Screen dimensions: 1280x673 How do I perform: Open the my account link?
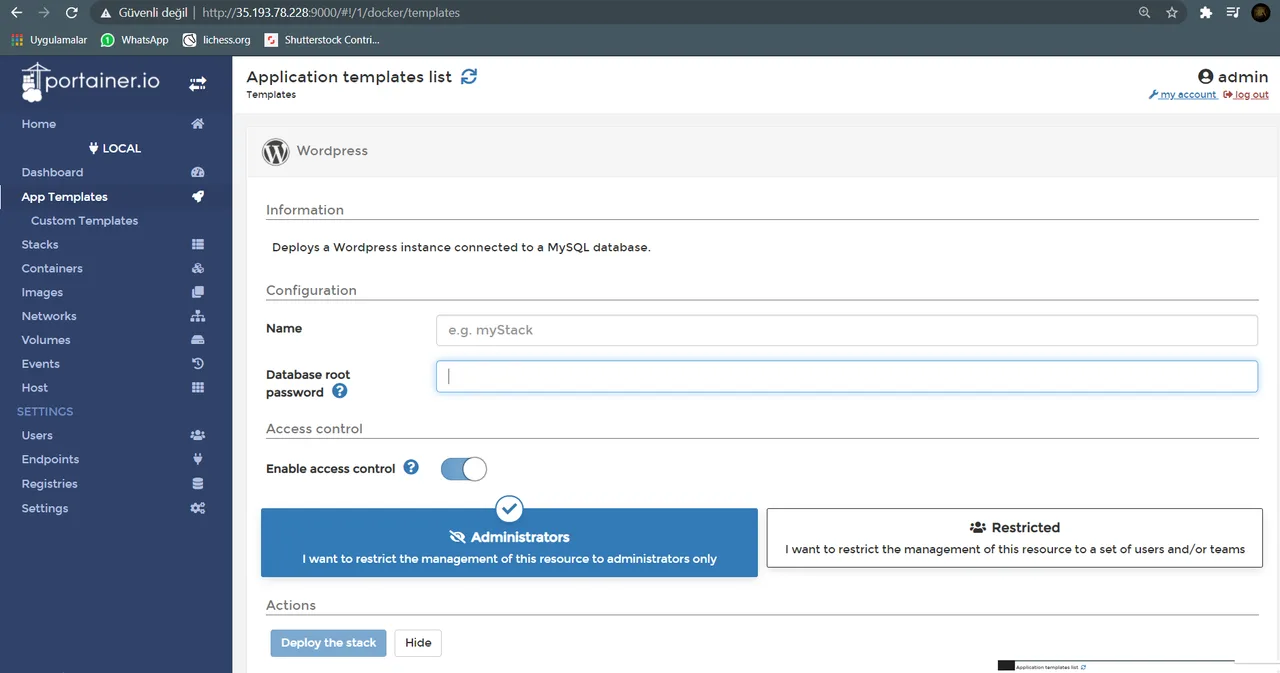pyautogui.click(x=1183, y=95)
